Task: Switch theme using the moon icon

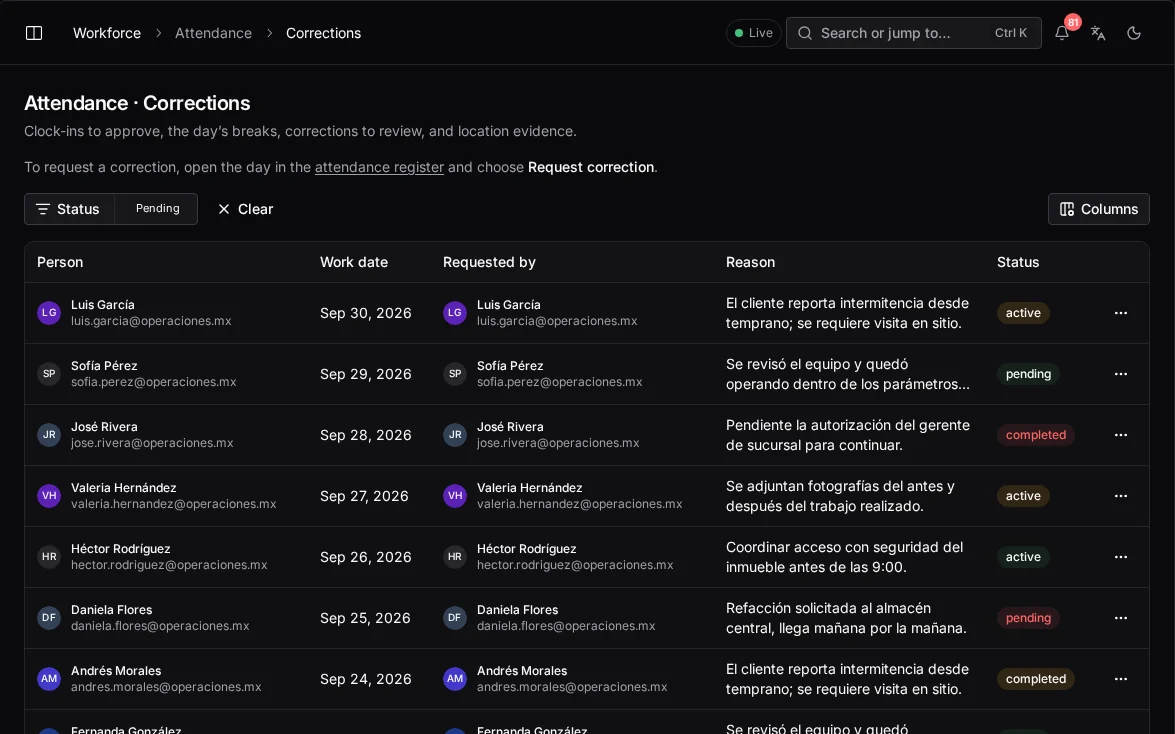Action: (x=1134, y=33)
